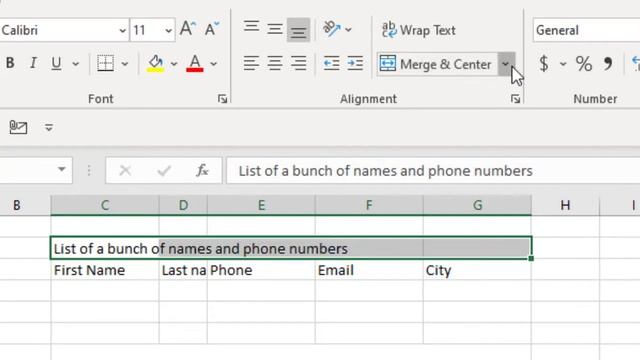
Task: Confirm formula entry checkmark
Action: pyautogui.click(x=164, y=171)
